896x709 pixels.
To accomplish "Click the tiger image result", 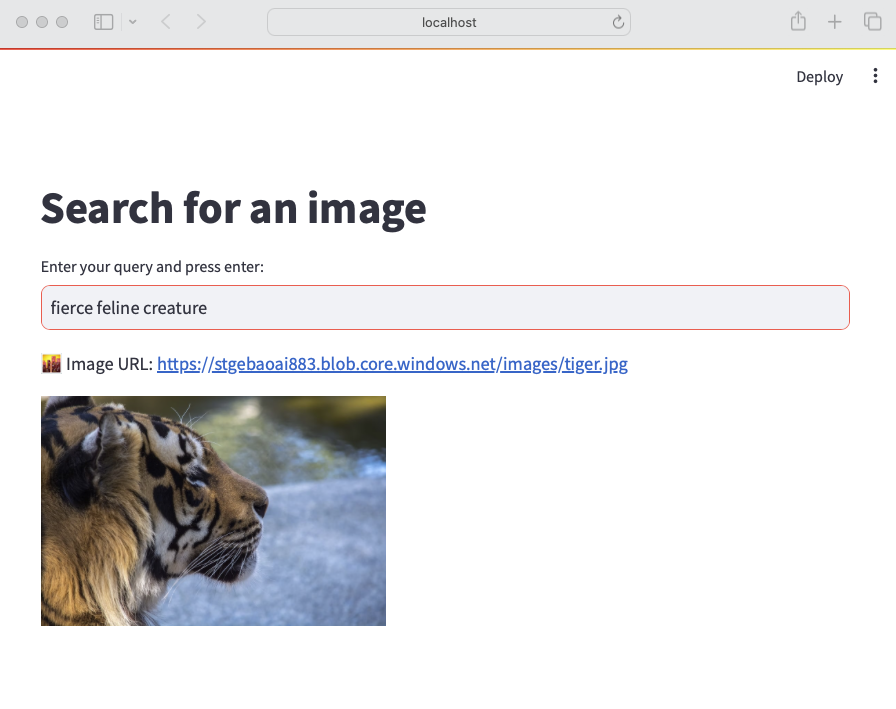I will click(x=213, y=511).
